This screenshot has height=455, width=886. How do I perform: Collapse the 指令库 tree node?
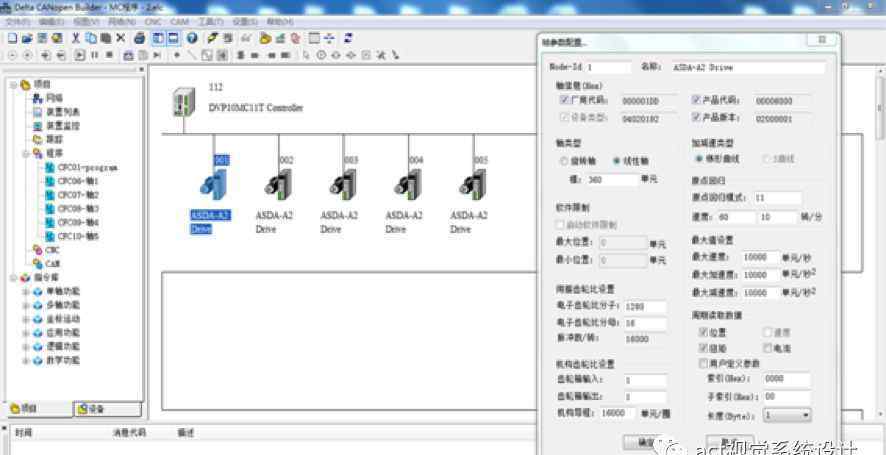pyautogui.click(x=12, y=278)
